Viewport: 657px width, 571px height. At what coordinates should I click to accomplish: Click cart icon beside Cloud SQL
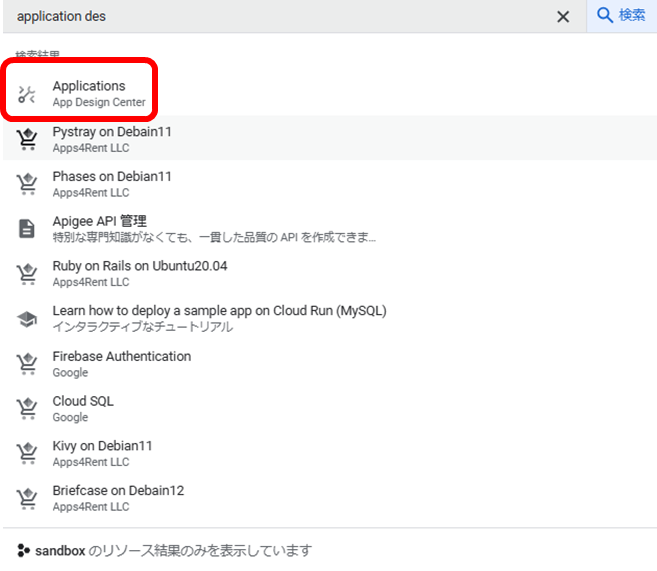click(27, 408)
